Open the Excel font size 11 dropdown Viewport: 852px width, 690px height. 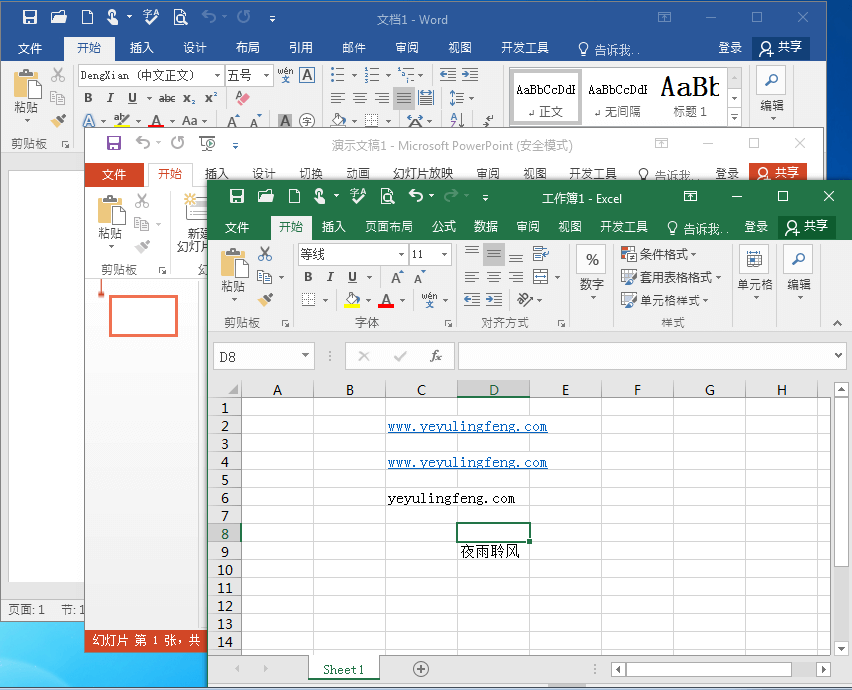(444, 254)
